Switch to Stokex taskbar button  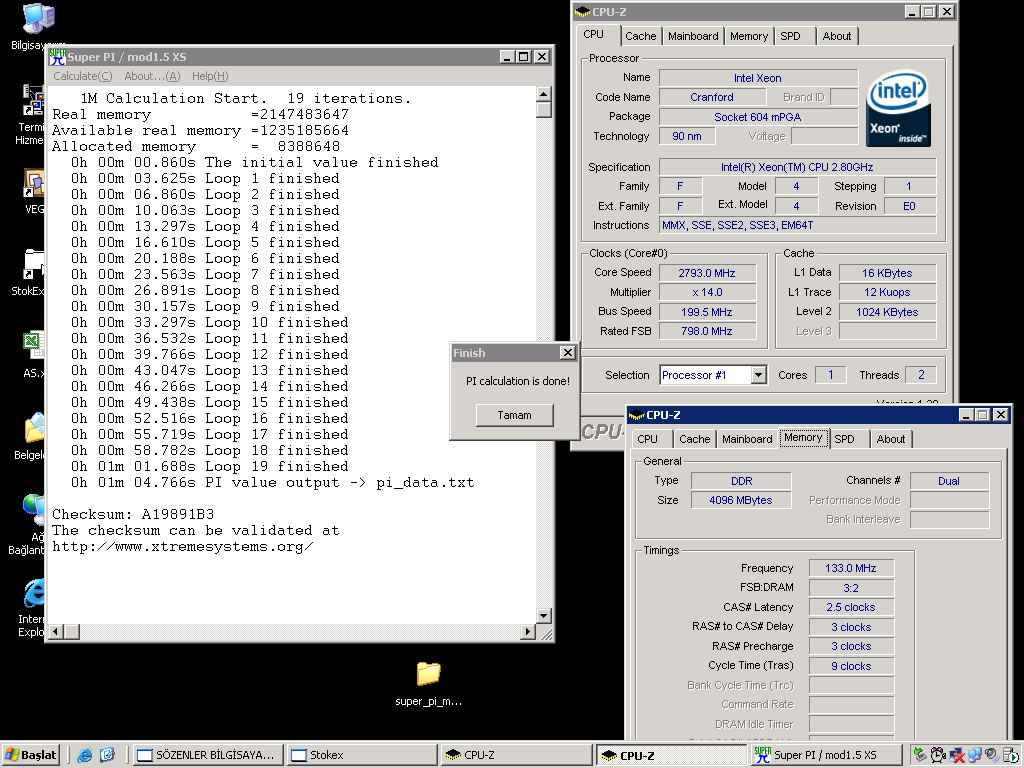(362, 755)
